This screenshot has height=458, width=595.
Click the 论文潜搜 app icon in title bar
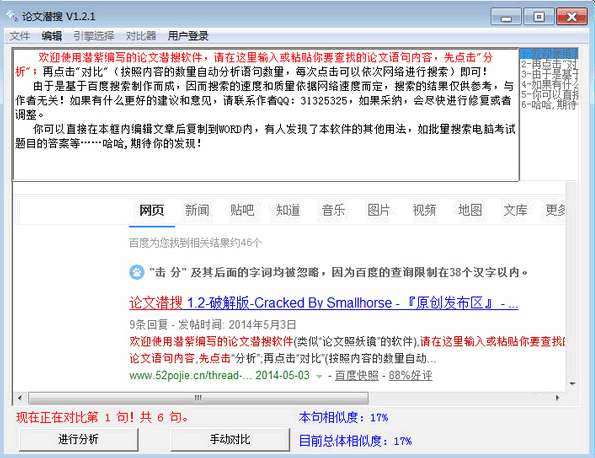pyautogui.click(x=11, y=16)
